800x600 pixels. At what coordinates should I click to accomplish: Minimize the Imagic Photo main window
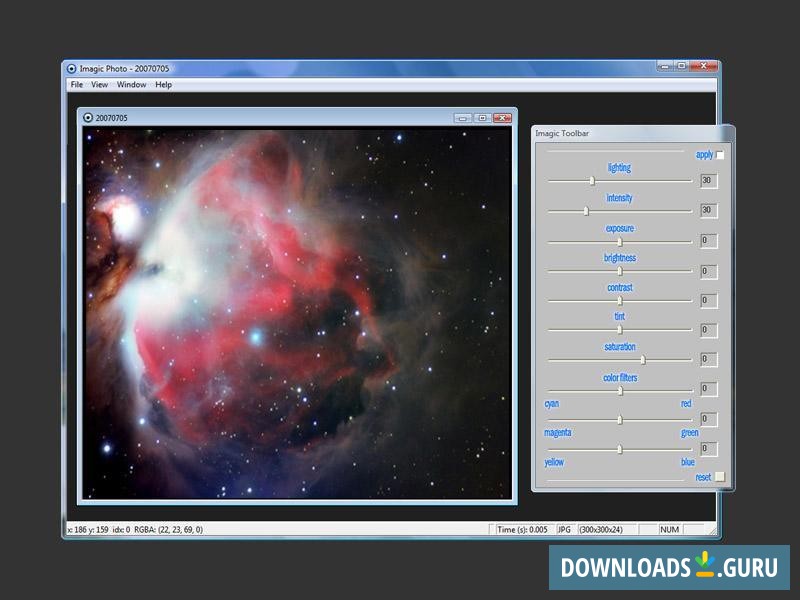pos(664,66)
